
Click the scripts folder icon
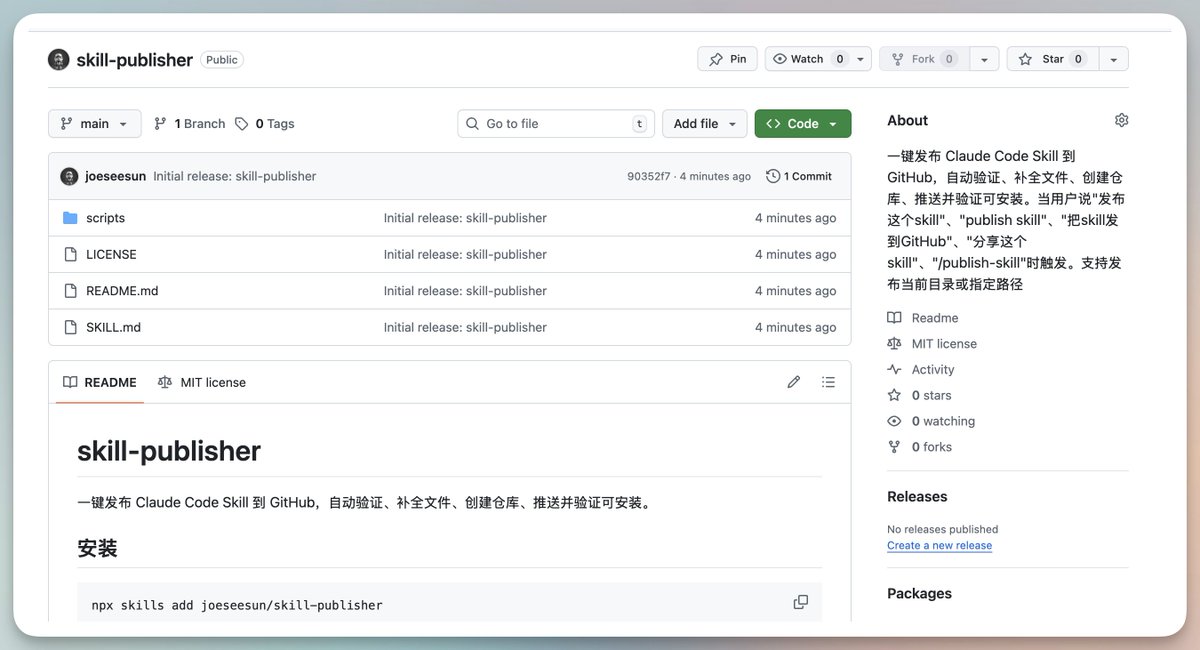pyautogui.click(x=70, y=218)
